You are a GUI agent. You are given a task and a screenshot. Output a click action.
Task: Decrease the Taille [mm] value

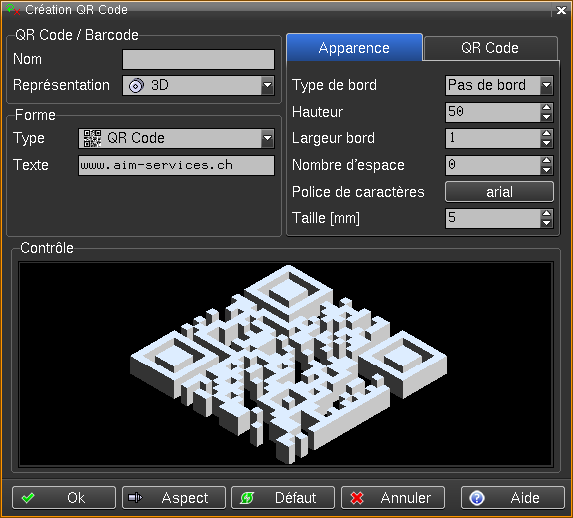click(547, 223)
